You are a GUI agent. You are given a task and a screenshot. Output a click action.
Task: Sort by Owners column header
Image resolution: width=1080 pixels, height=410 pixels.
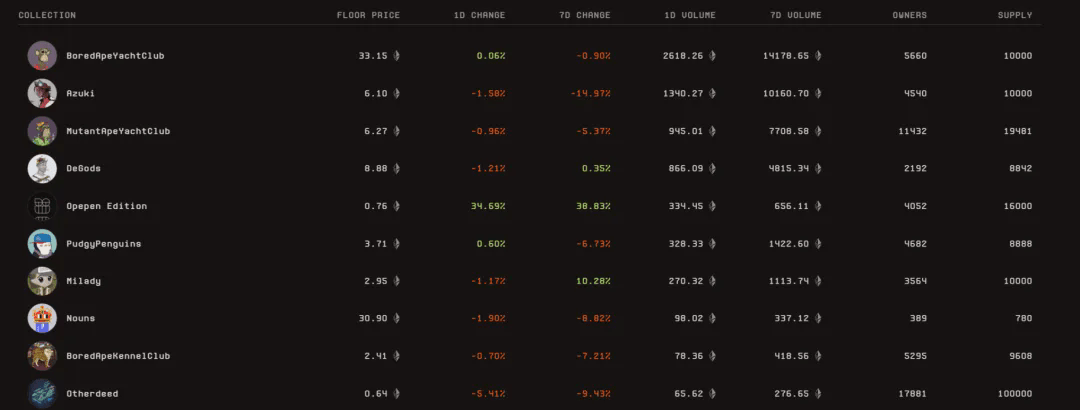(x=909, y=16)
